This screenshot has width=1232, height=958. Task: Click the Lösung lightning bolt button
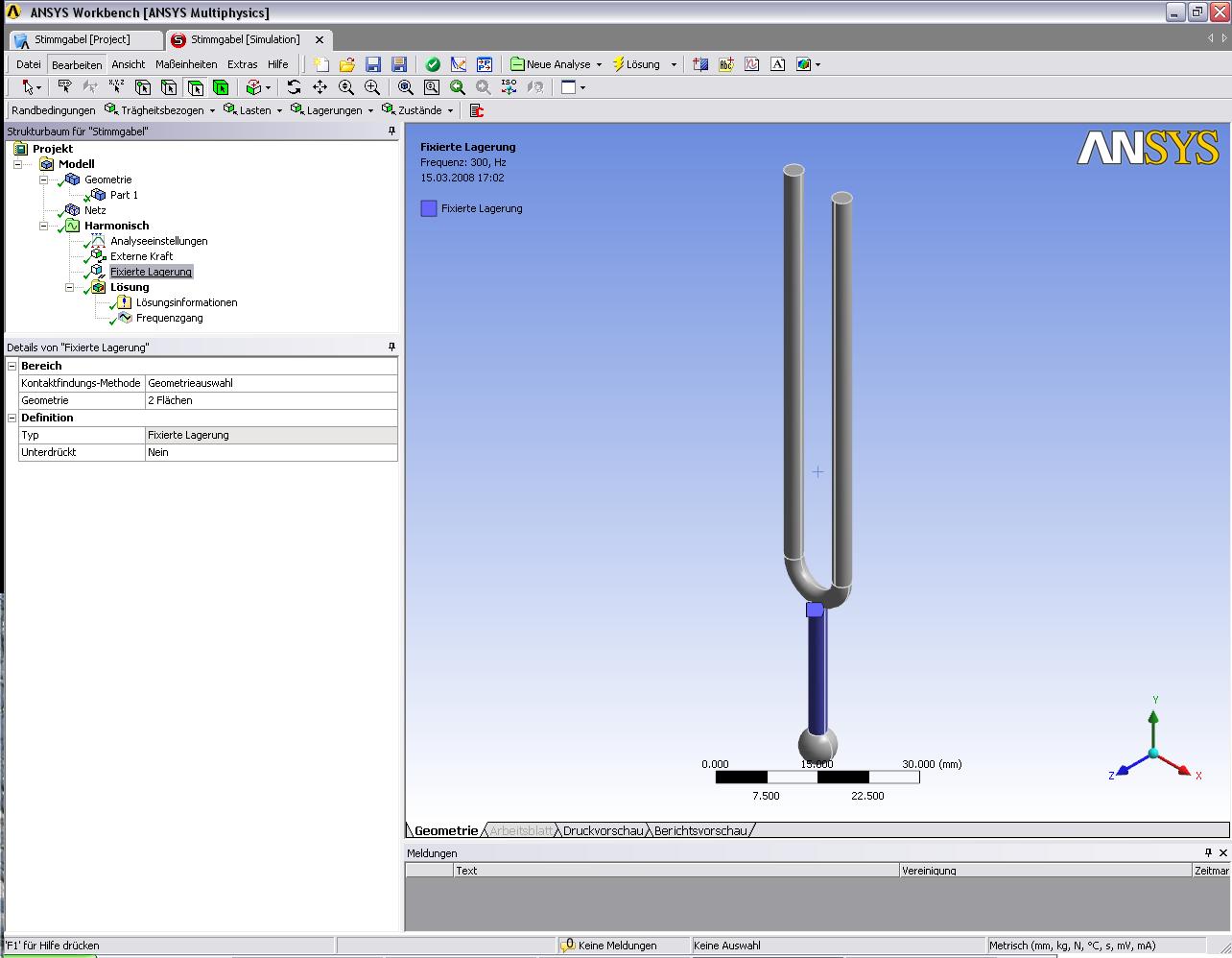[637, 64]
